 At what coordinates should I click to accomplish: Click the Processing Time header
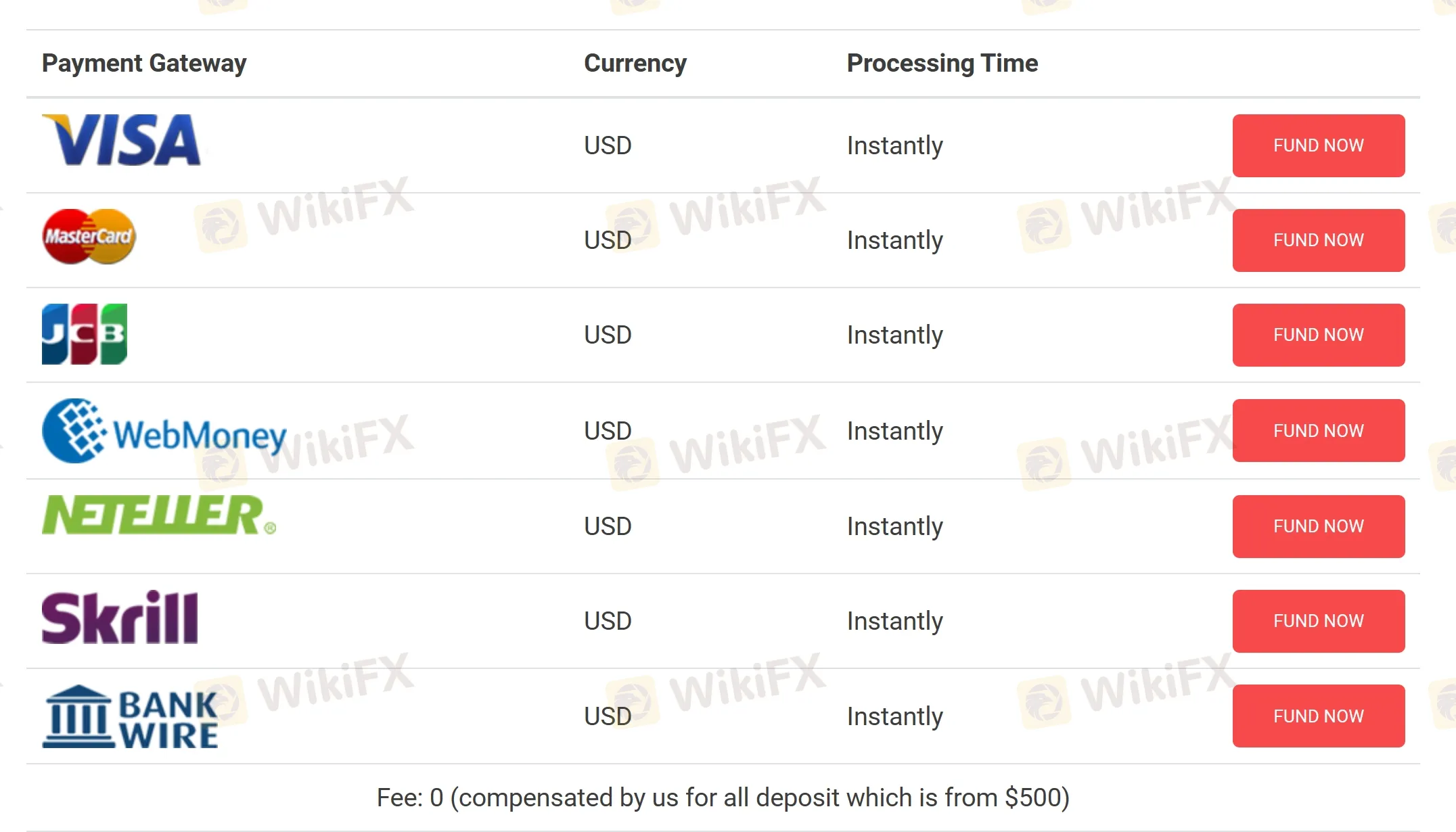(941, 63)
